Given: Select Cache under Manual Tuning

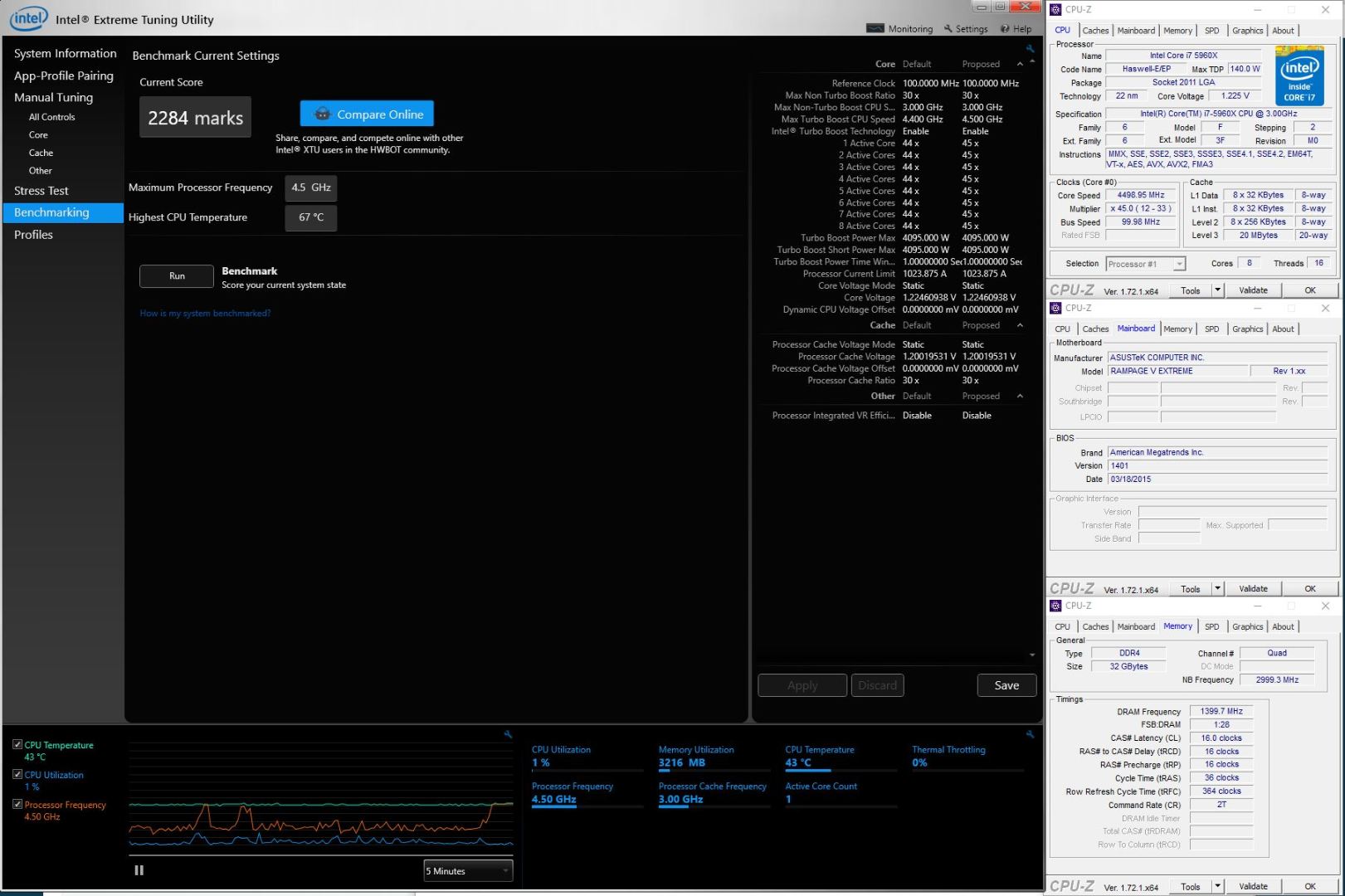Looking at the screenshot, I should (x=41, y=153).
